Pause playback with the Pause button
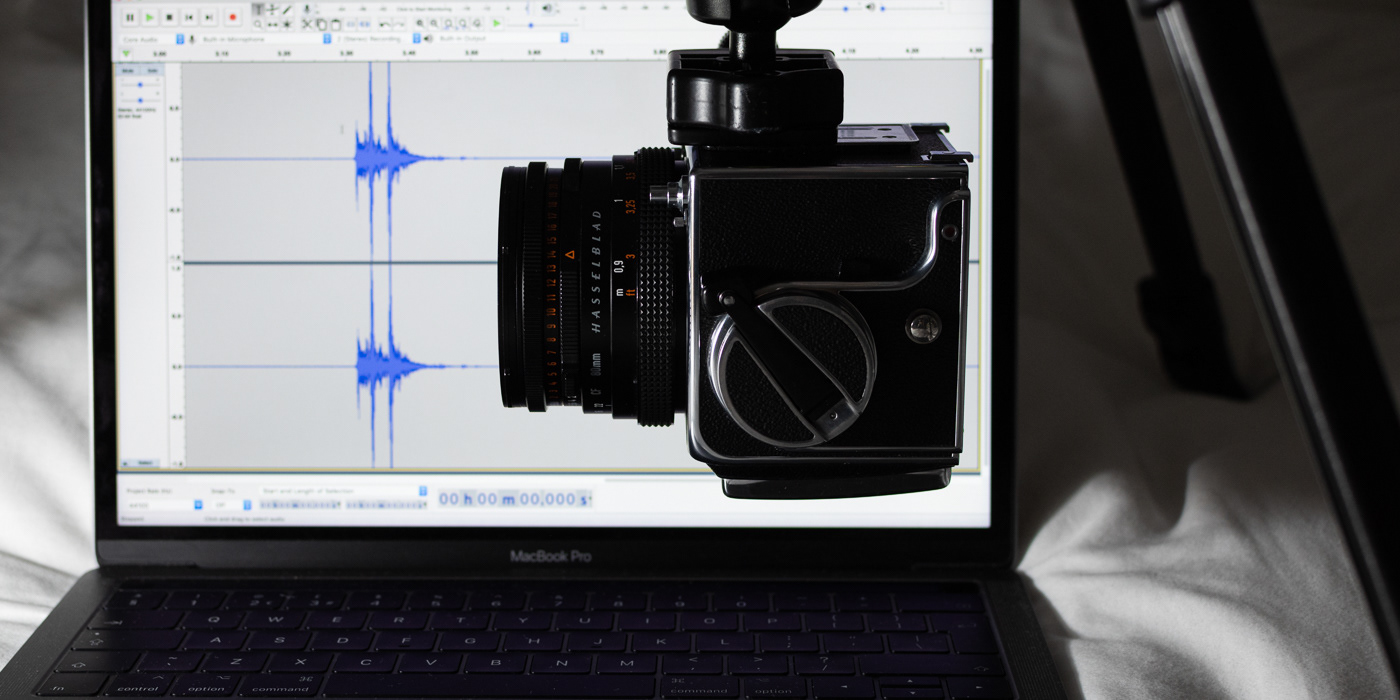 (130, 17)
